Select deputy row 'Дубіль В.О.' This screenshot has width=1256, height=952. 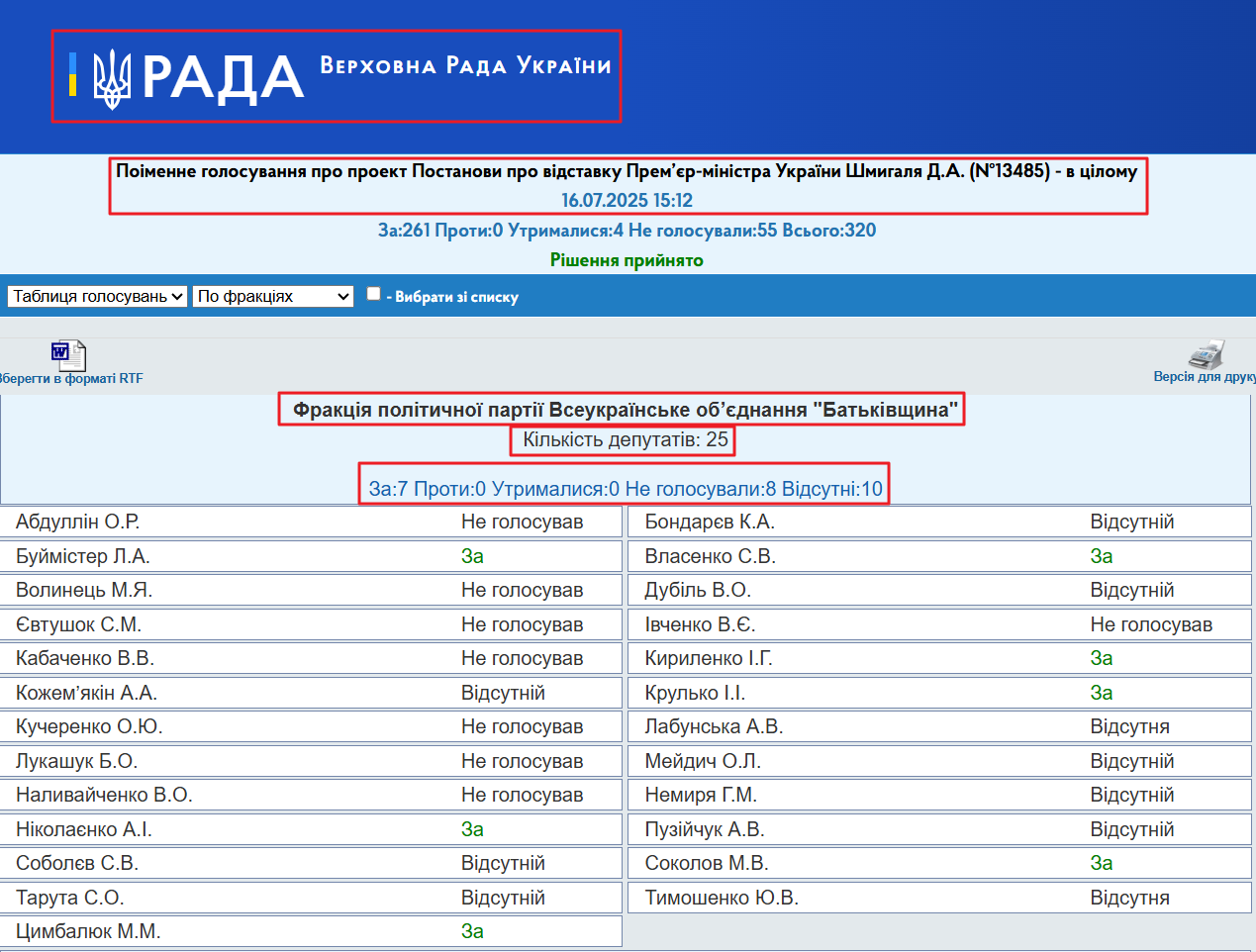tap(940, 590)
